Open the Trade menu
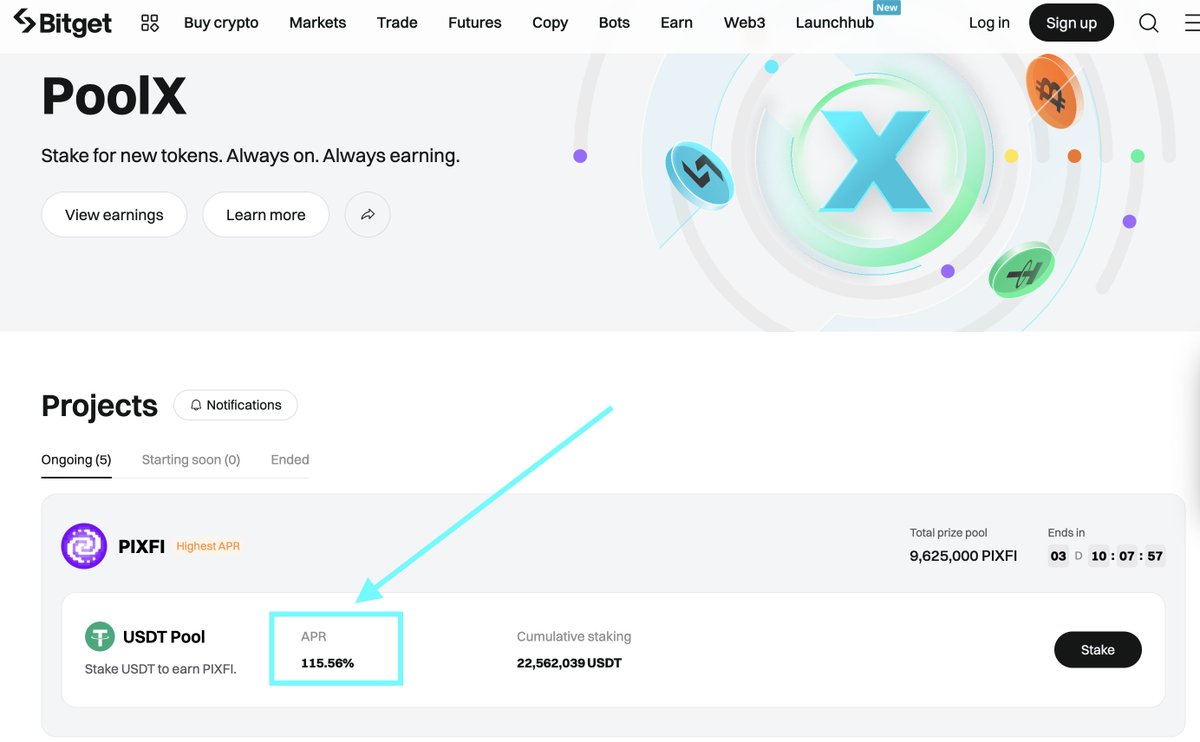The height and width of the screenshot is (742, 1200). pyautogui.click(x=397, y=22)
